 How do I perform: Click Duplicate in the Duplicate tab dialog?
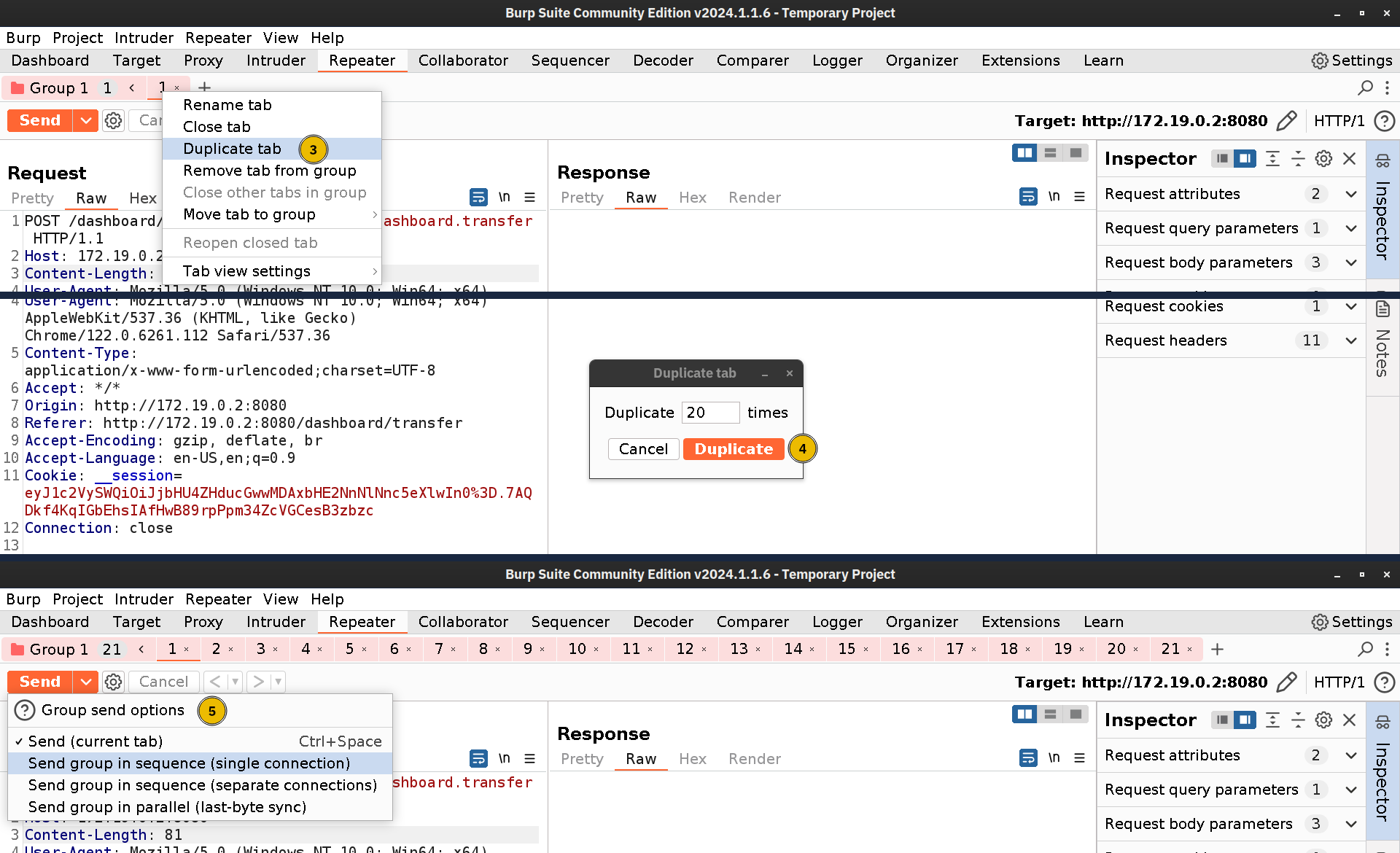(734, 448)
